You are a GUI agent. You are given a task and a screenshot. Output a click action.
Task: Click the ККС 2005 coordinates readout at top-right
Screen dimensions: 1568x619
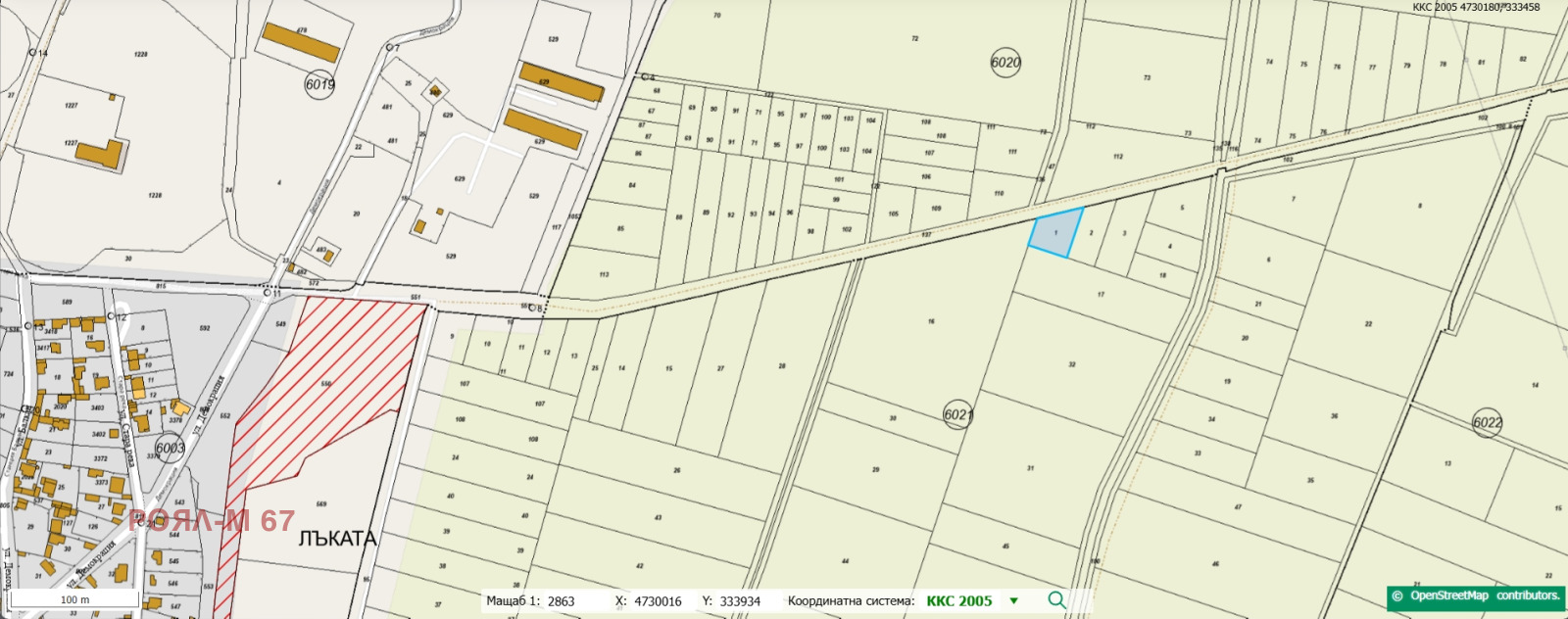[1476, 7]
